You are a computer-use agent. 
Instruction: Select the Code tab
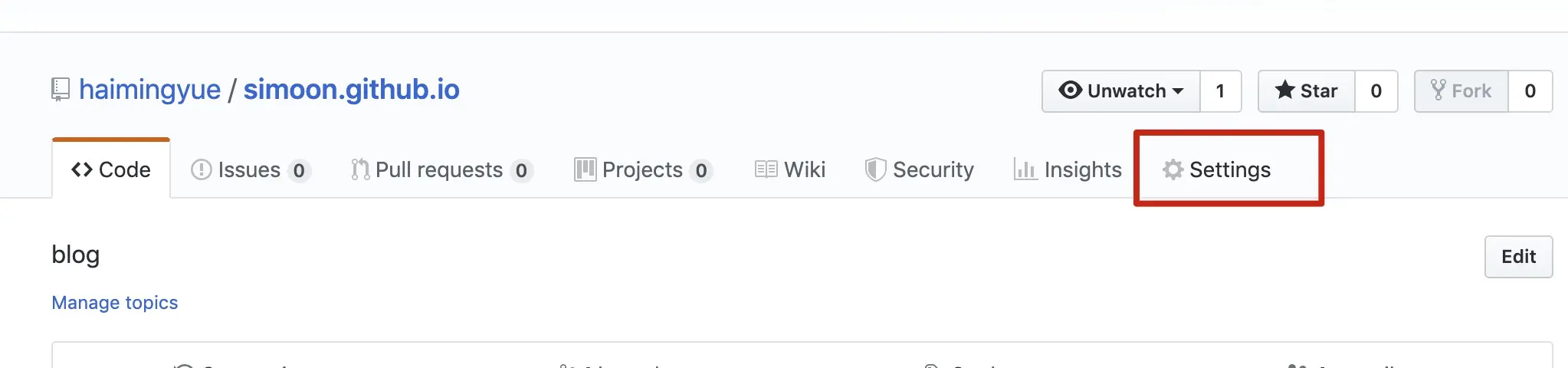point(111,169)
